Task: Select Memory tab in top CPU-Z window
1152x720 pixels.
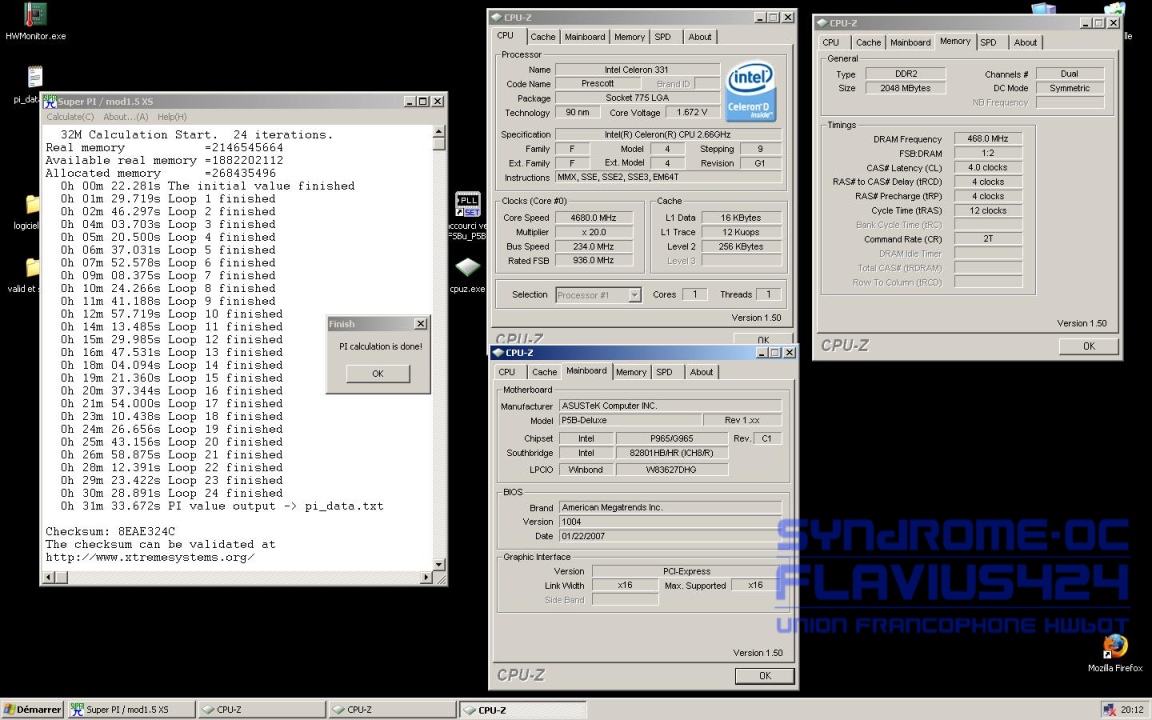Action: (x=630, y=37)
